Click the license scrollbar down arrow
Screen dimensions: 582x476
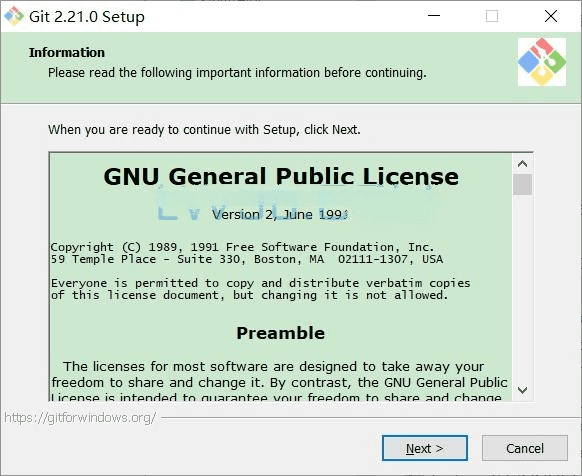[x=522, y=390]
